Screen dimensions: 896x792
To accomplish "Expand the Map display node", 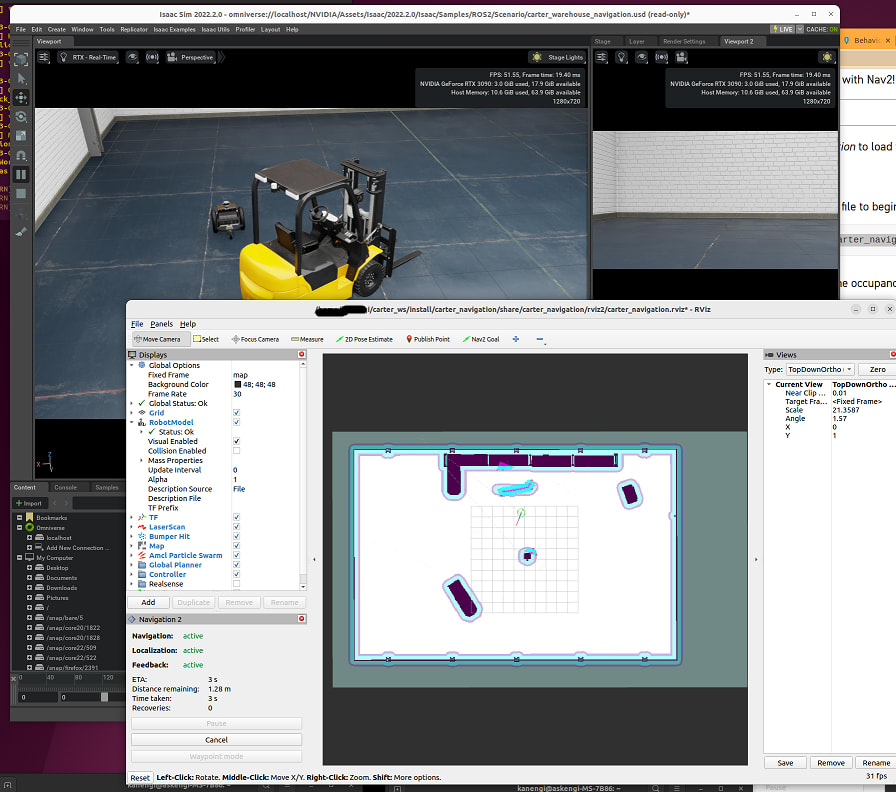I will coord(131,546).
